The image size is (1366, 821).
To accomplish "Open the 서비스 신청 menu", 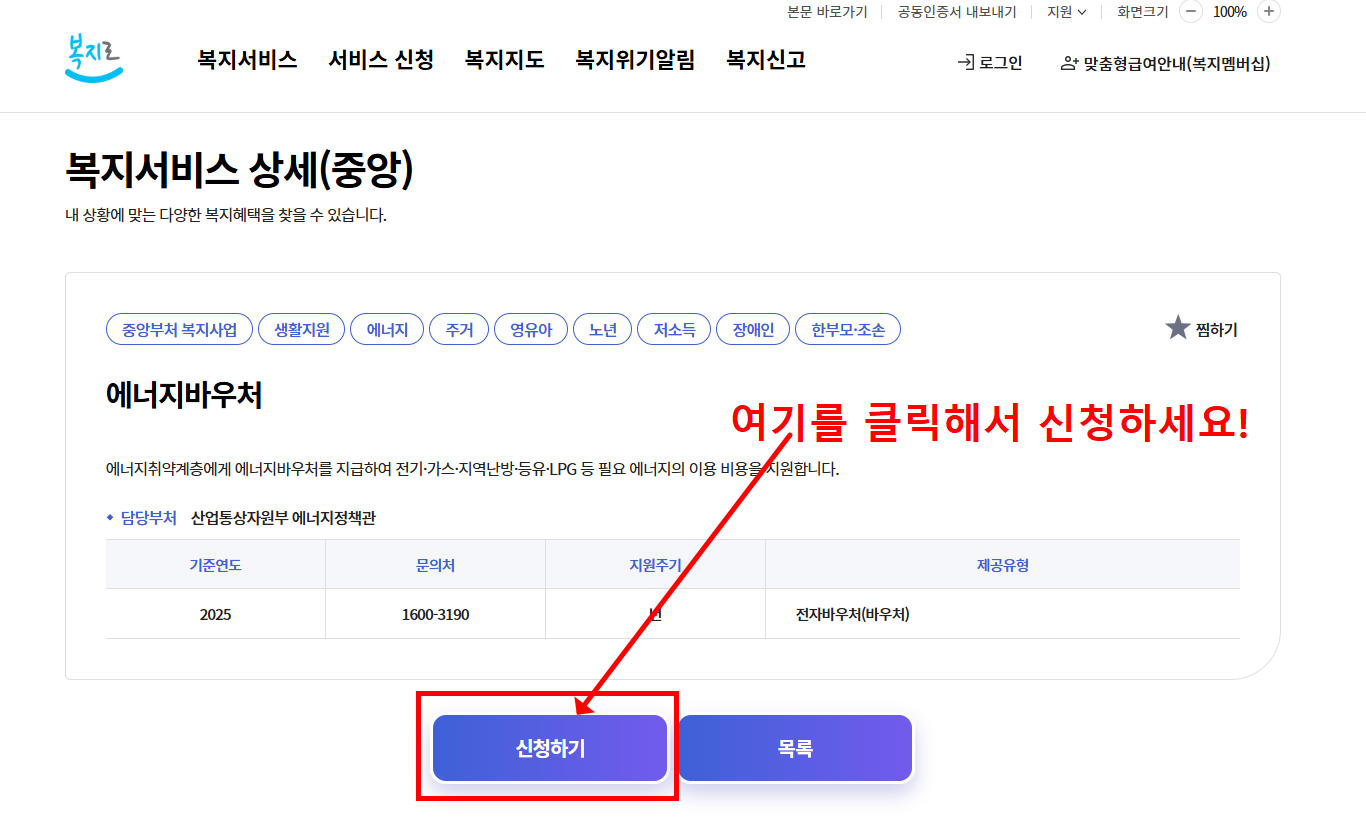I will (x=380, y=60).
